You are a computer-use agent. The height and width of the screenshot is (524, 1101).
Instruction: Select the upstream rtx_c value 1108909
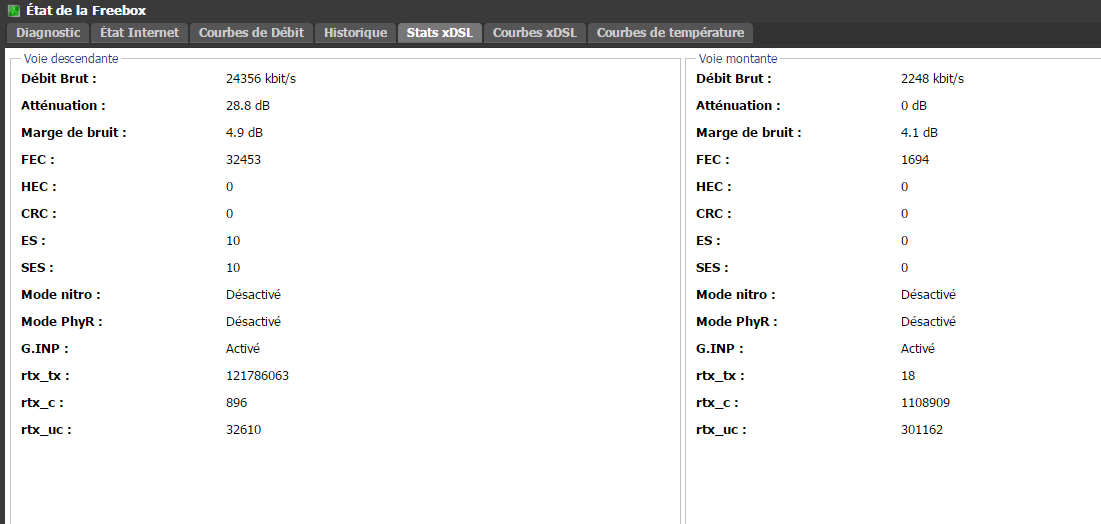pyautogui.click(x=925, y=403)
